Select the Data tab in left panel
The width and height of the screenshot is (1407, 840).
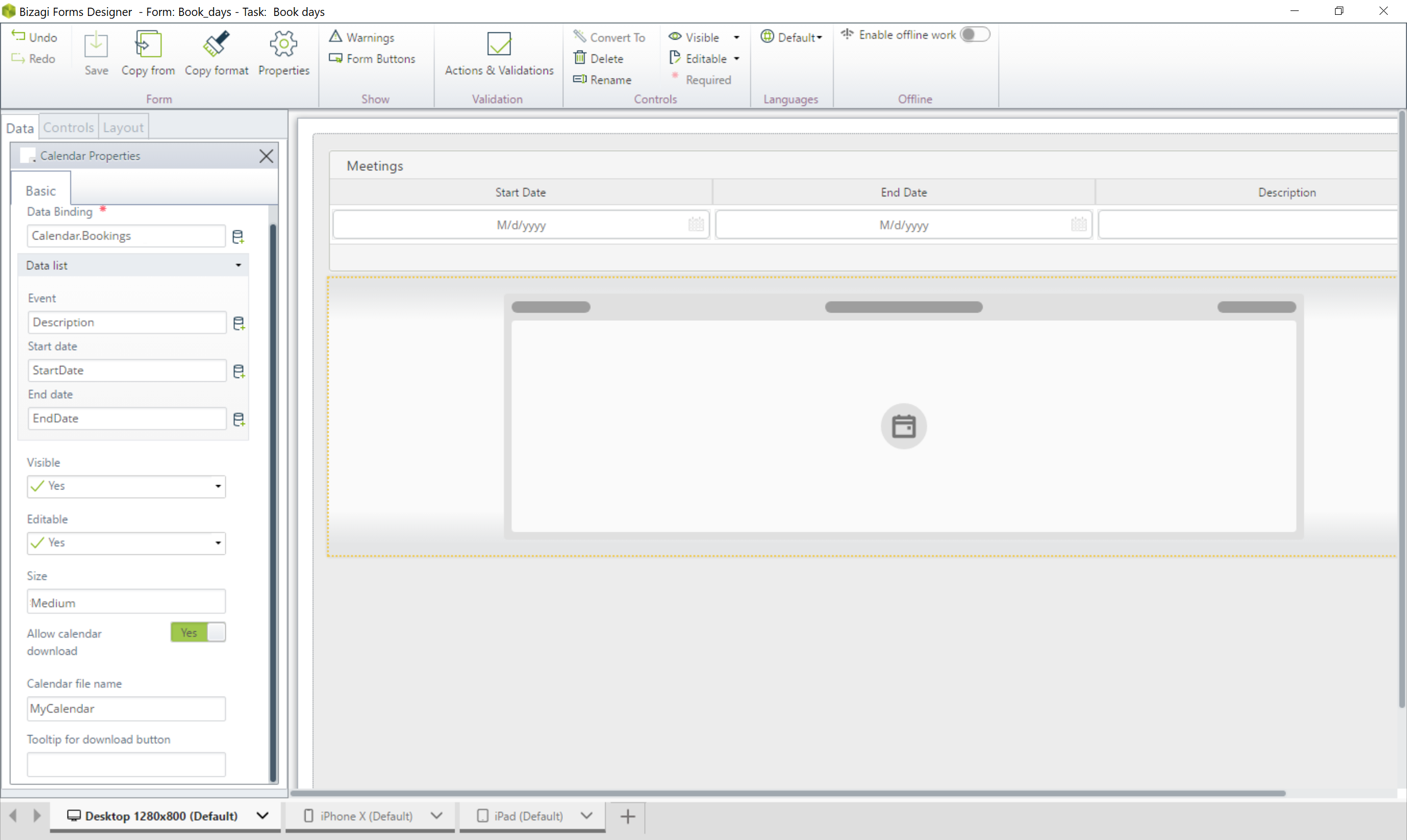pos(19,127)
